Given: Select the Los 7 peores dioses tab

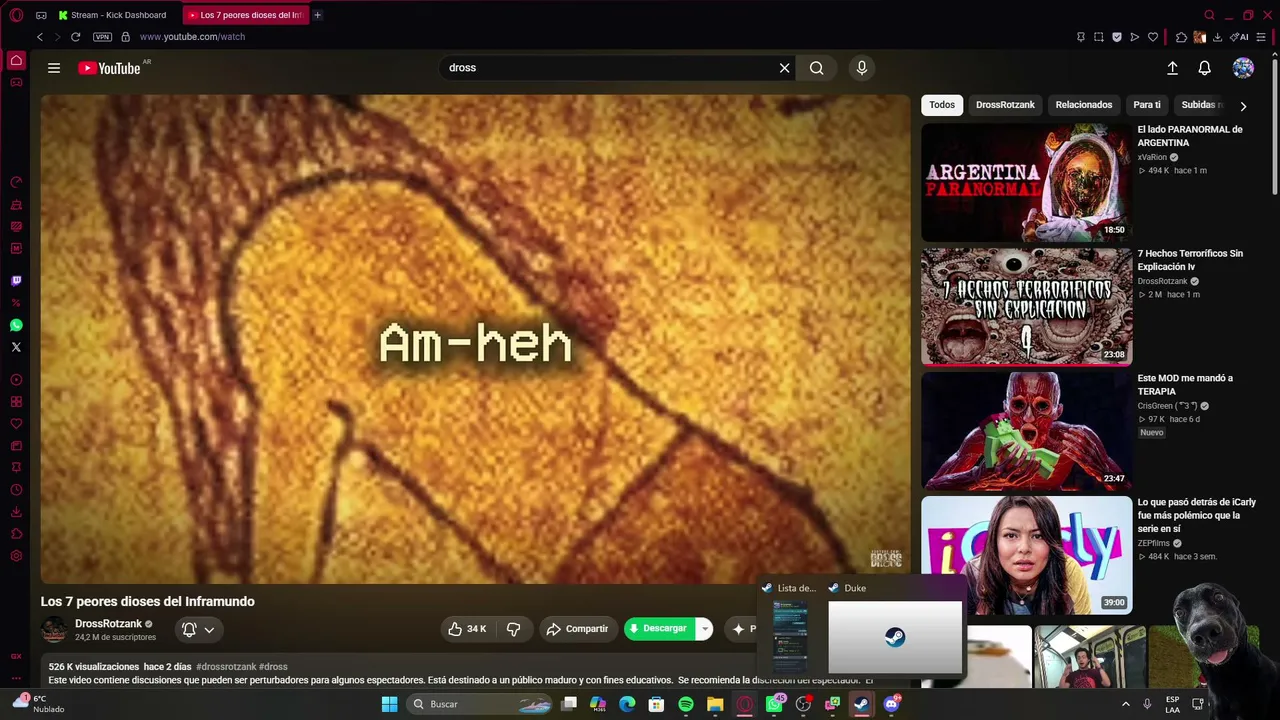Looking at the screenshot, I should click(x=245, y=15).
